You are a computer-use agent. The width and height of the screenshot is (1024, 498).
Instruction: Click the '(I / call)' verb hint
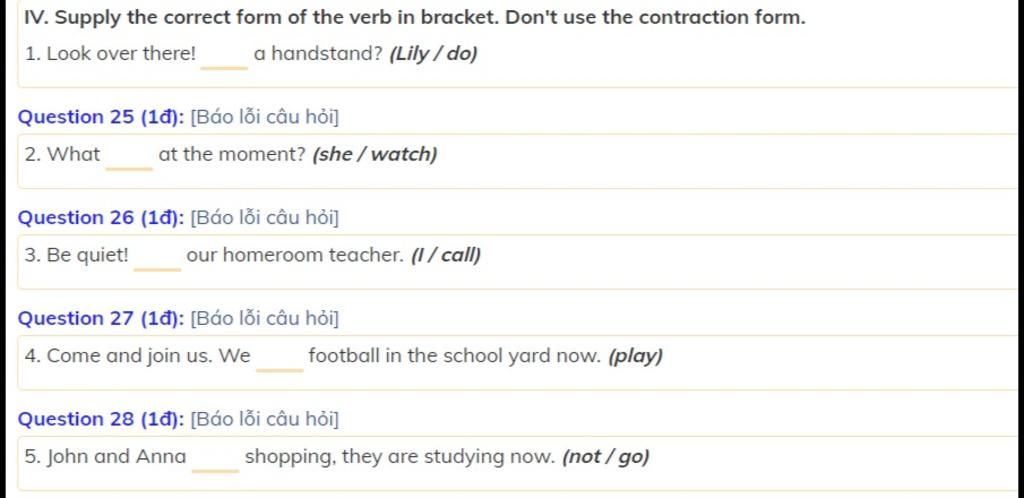coord(445,256)
